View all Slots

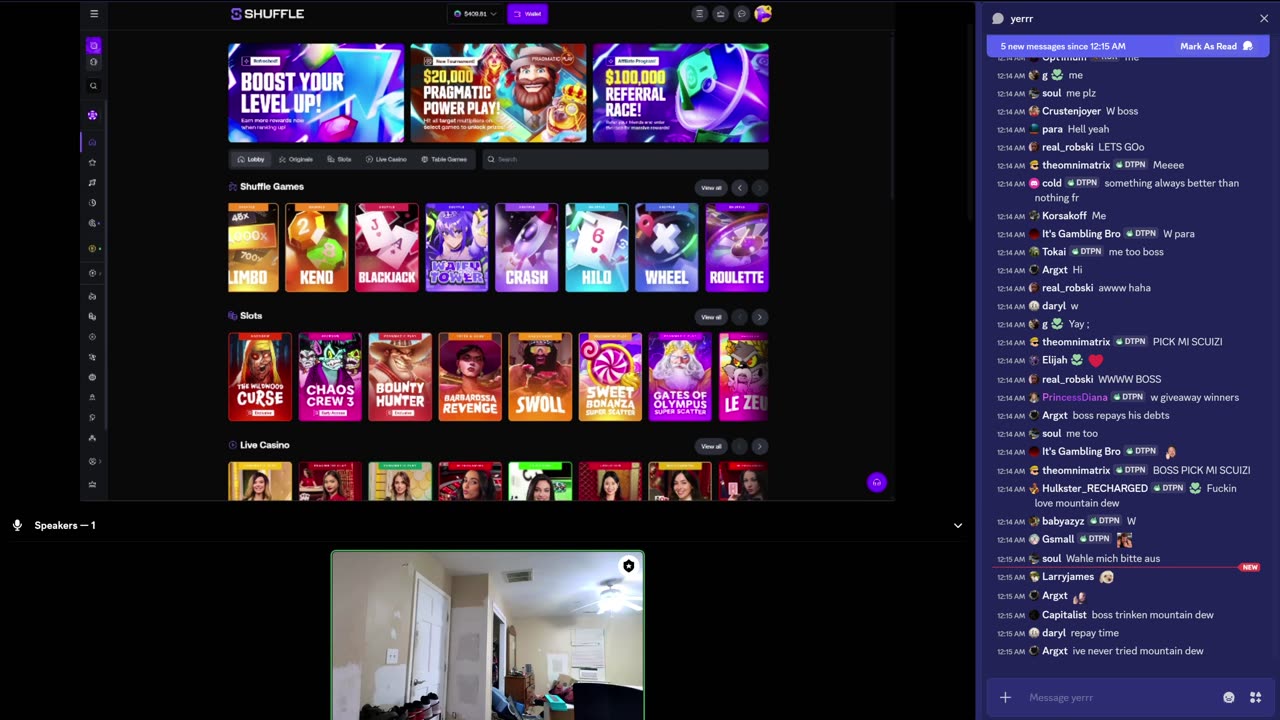pos(711,317)
